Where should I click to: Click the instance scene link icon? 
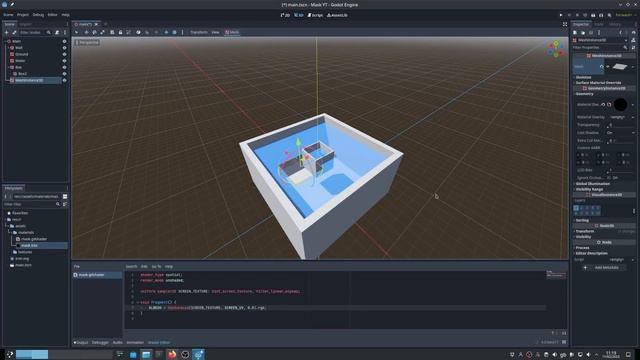pos(14,32)
